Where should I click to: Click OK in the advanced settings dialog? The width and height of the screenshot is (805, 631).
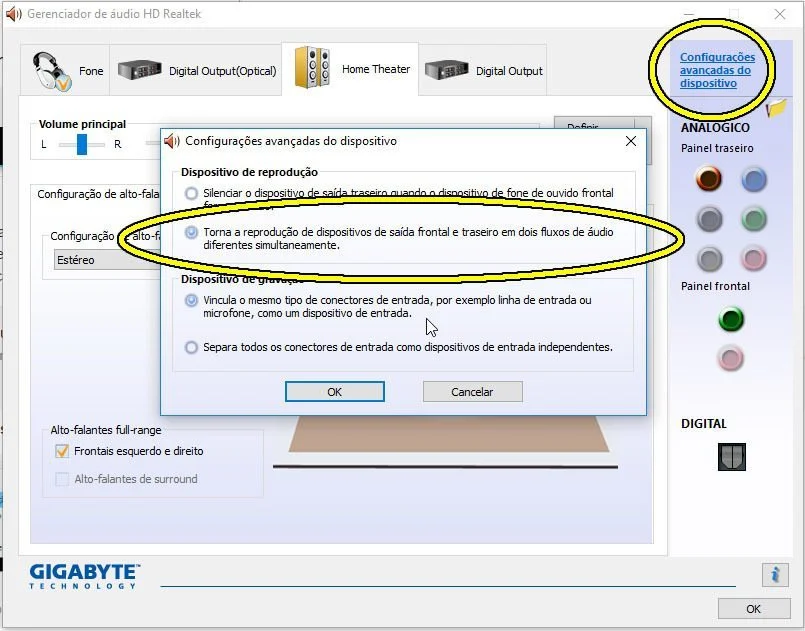click(335, 392)
